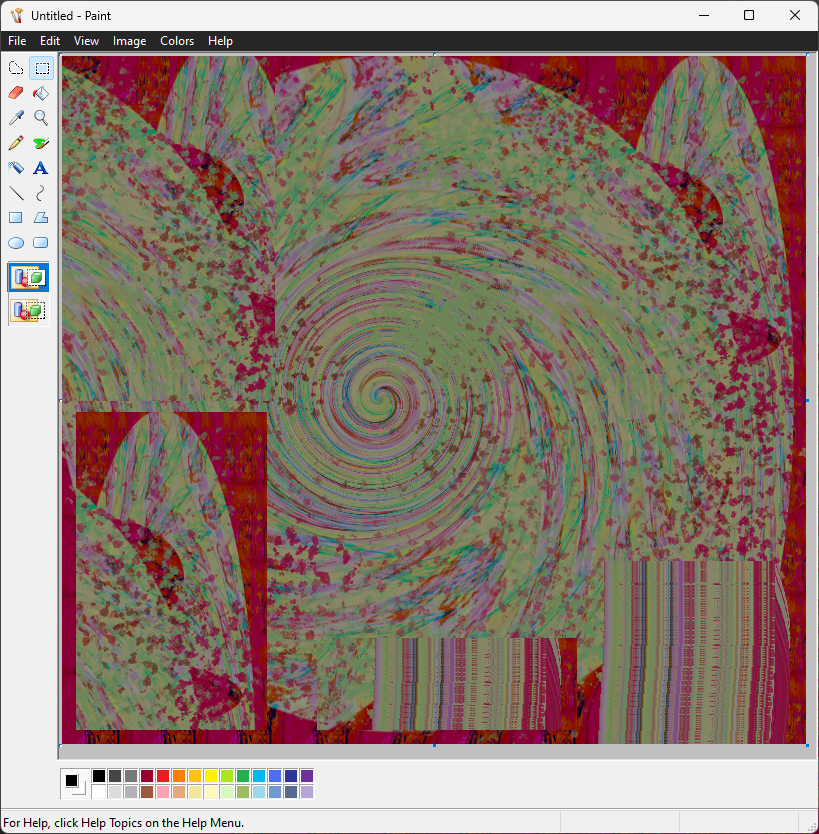Screen dimensions: 819x834
Task: Click the foreground/background color indicator box
Action: pyautogui.click(x=75, y=784)
